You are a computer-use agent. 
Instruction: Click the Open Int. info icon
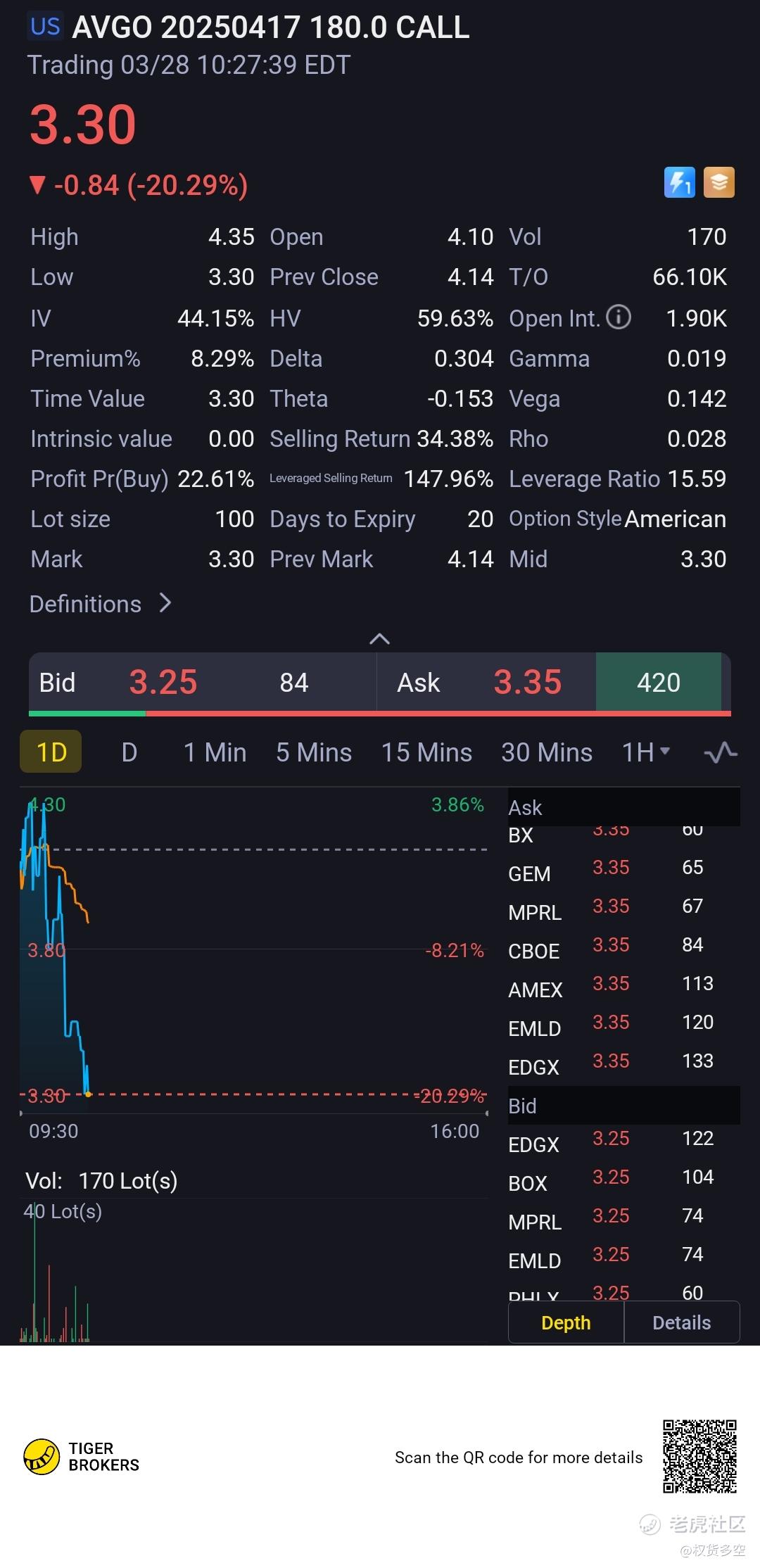tap(619, 317)
